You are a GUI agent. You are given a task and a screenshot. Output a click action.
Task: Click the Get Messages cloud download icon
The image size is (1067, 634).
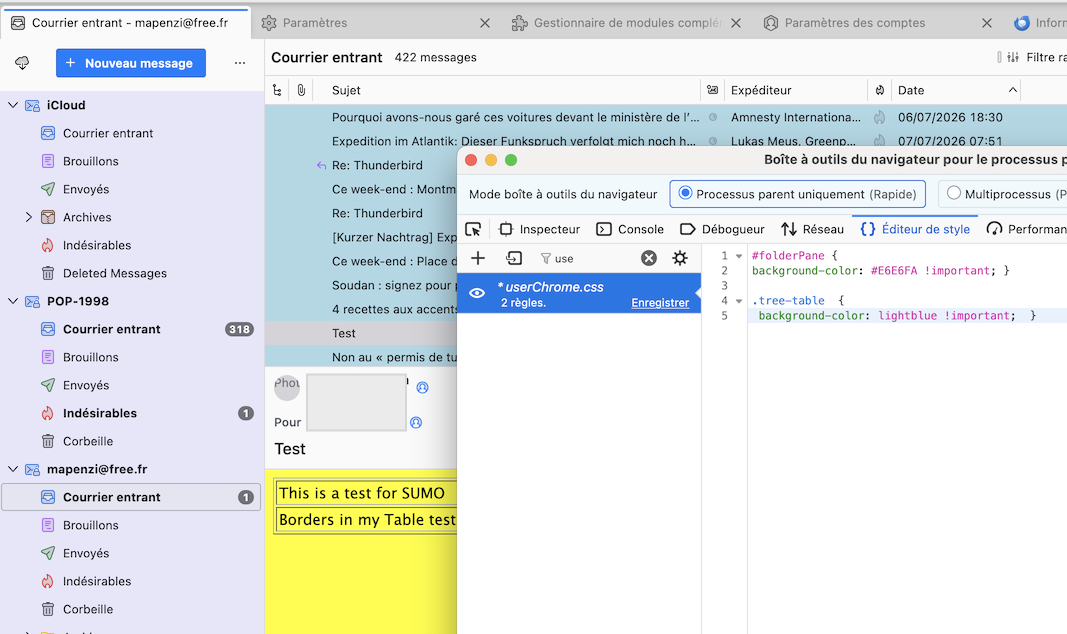click(22, 63)
